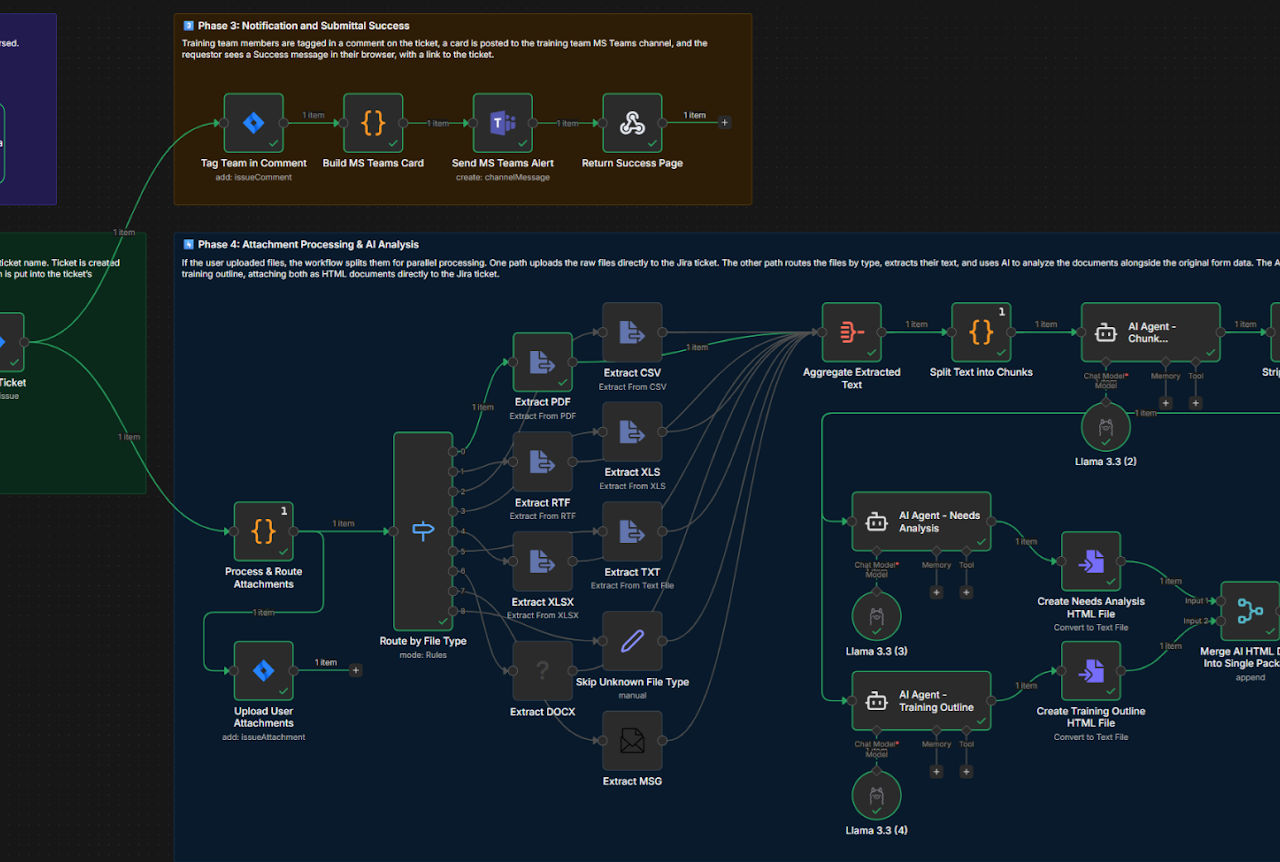Open the Return Success Page webhook node

tap(632, 123)
